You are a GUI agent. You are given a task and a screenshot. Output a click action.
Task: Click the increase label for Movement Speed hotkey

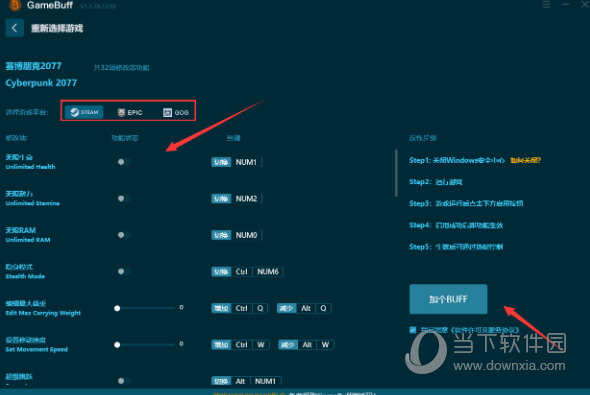[221, 345]
